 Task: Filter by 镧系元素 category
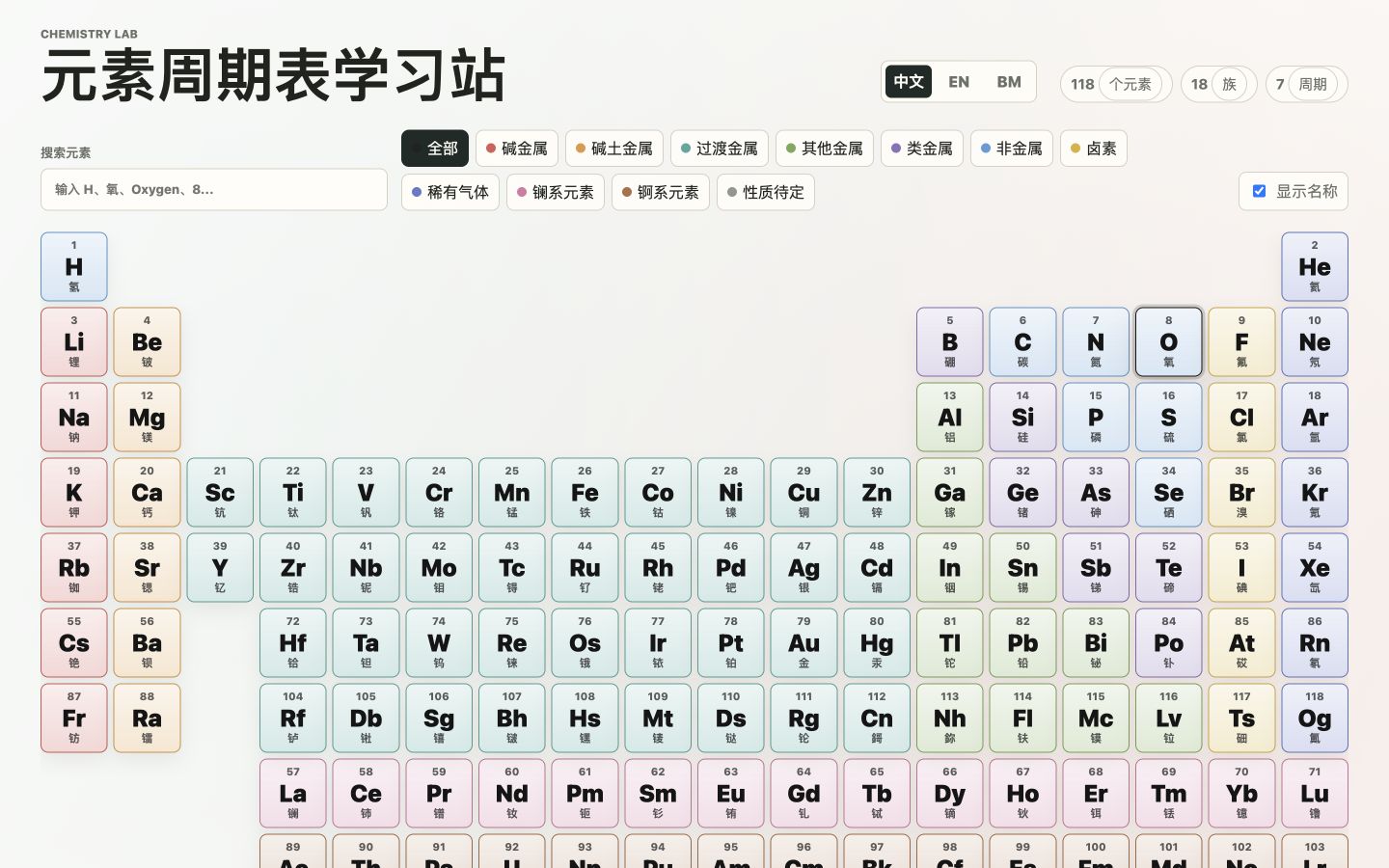556,192
